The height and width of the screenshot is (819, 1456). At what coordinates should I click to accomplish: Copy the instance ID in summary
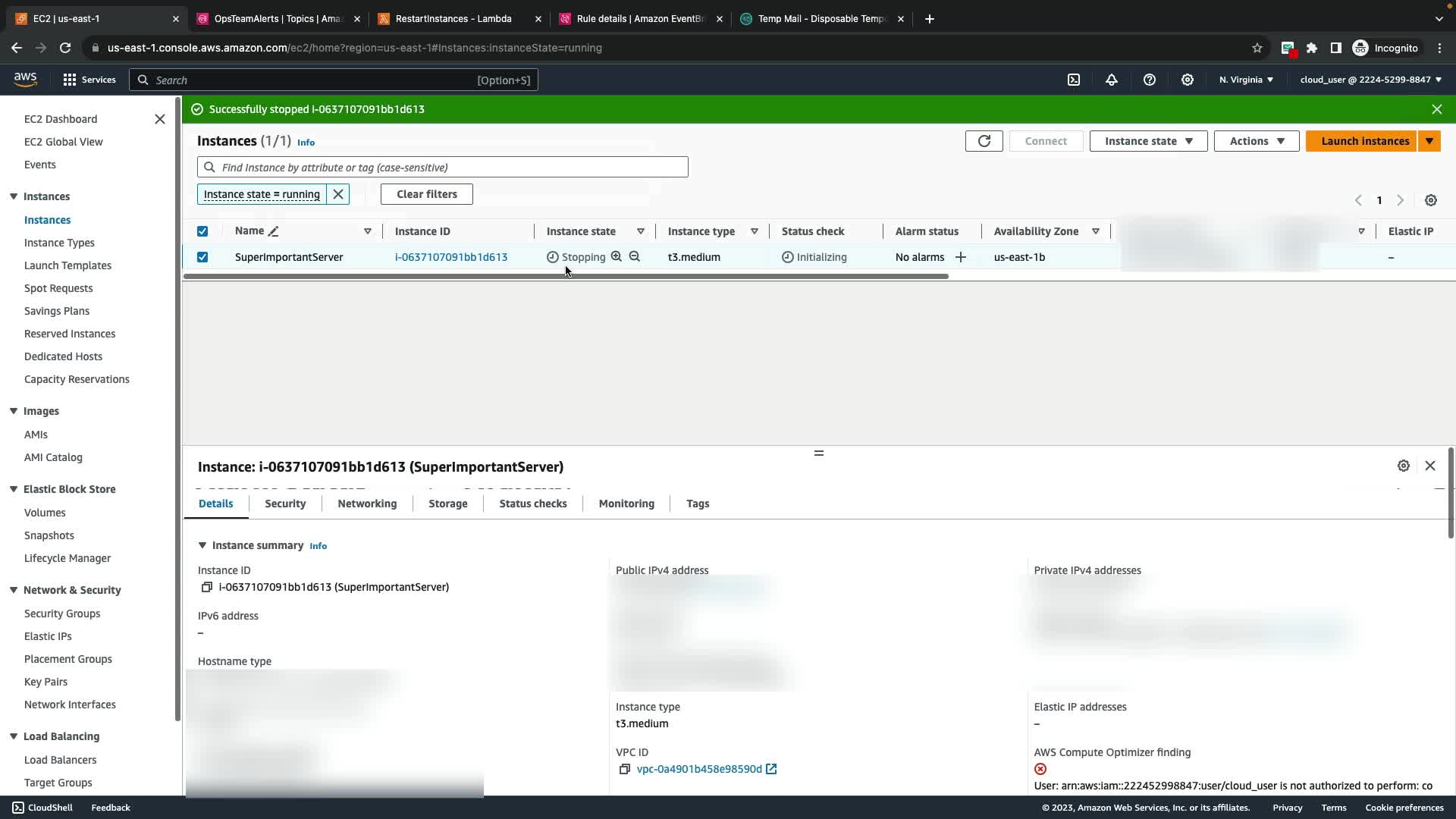(x=206, y=587)
